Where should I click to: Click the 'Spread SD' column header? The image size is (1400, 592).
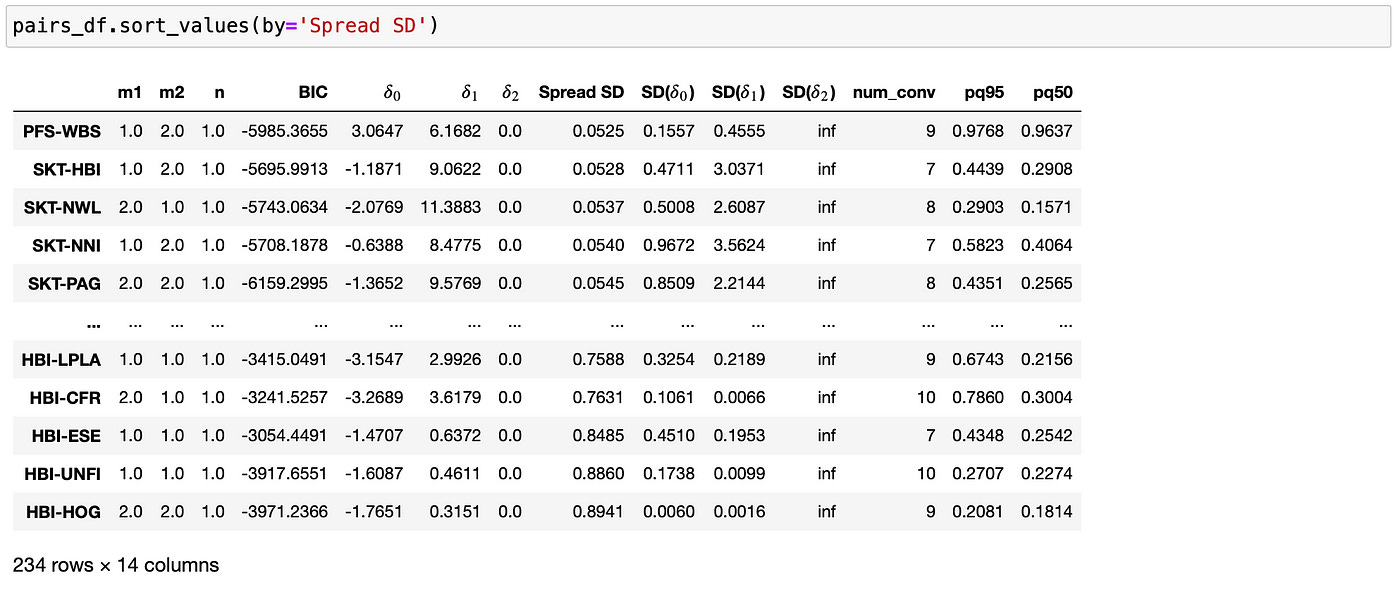581,93
